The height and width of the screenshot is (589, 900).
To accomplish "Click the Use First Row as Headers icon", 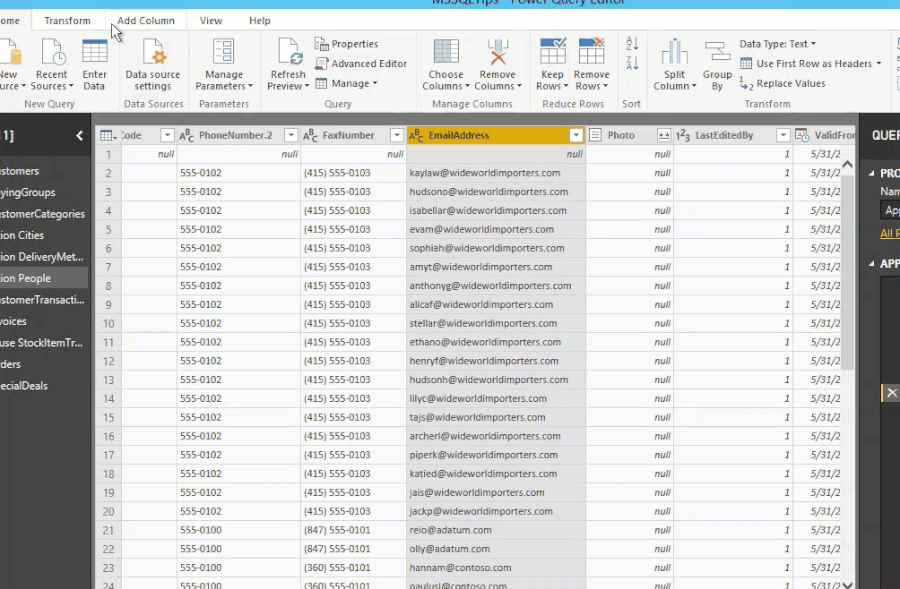I will (747, 63).
